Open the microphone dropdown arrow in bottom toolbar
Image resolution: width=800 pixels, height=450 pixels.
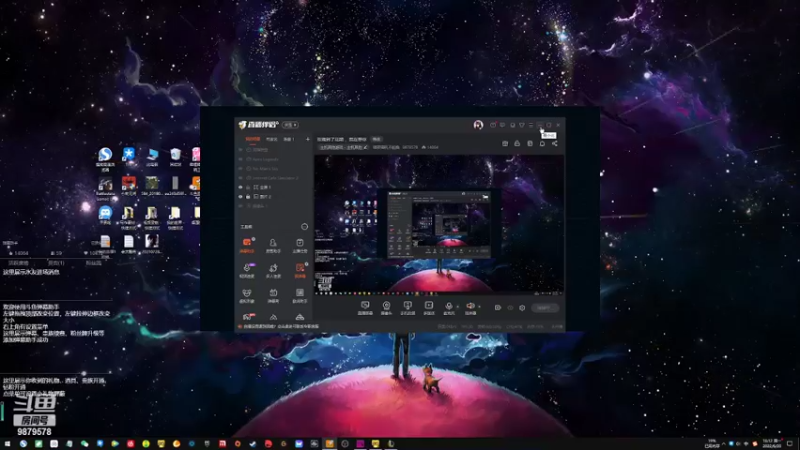click(x=457, y=307)
